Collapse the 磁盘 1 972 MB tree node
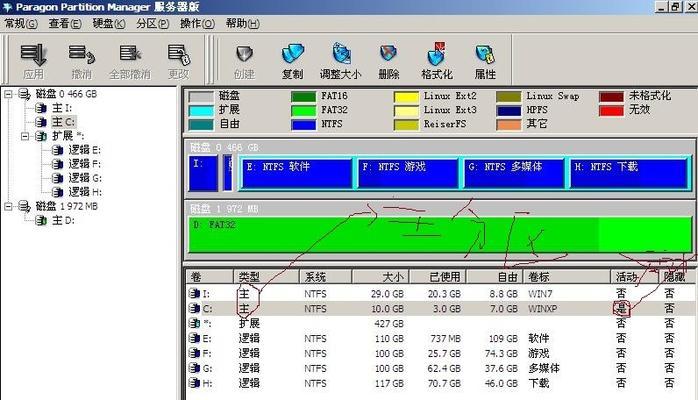The width and height of the screenshot is (698, 400). tap(8, 206)
